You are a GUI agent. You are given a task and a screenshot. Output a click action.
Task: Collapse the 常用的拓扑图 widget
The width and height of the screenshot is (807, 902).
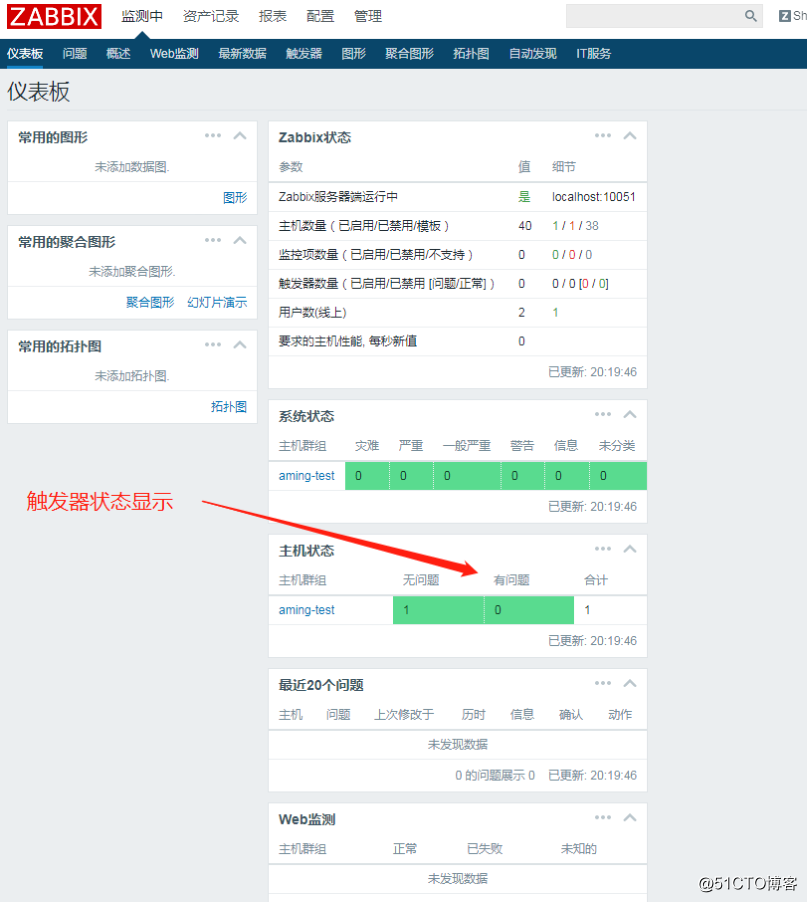[x=240, y=345]
